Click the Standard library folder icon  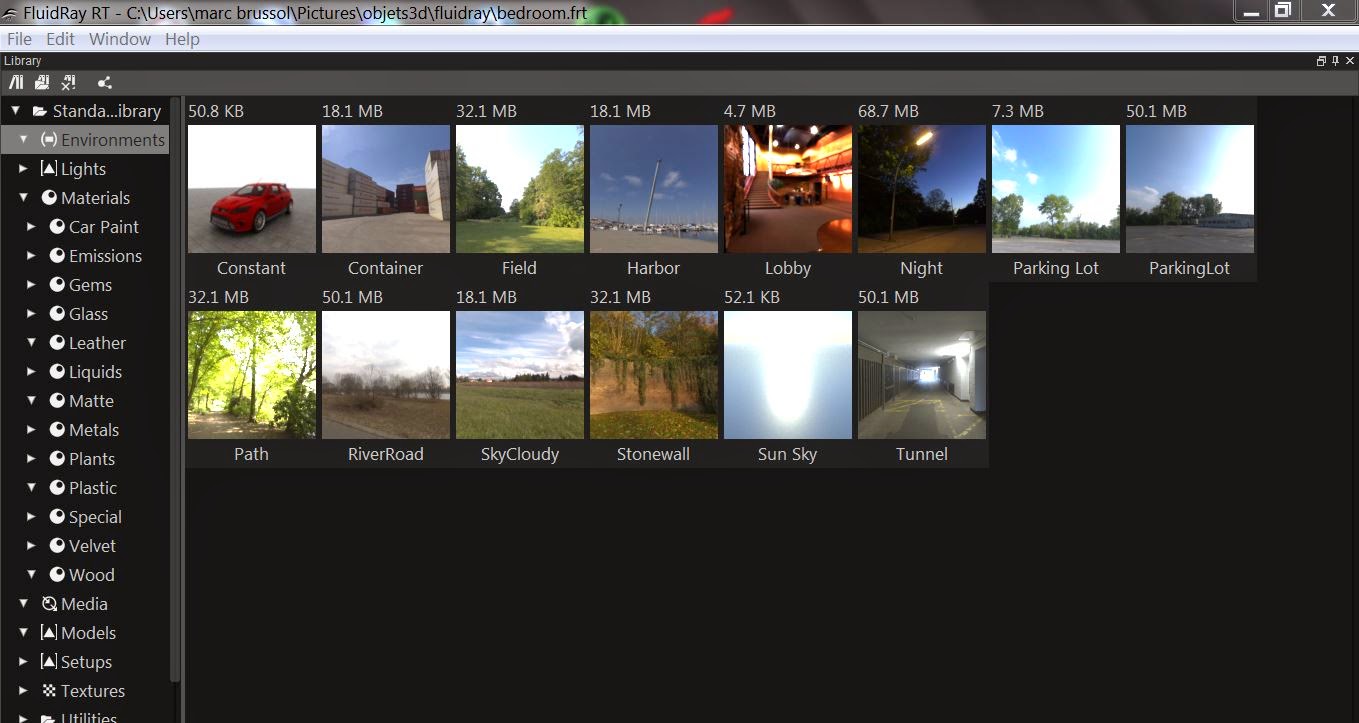coord(40,111)
